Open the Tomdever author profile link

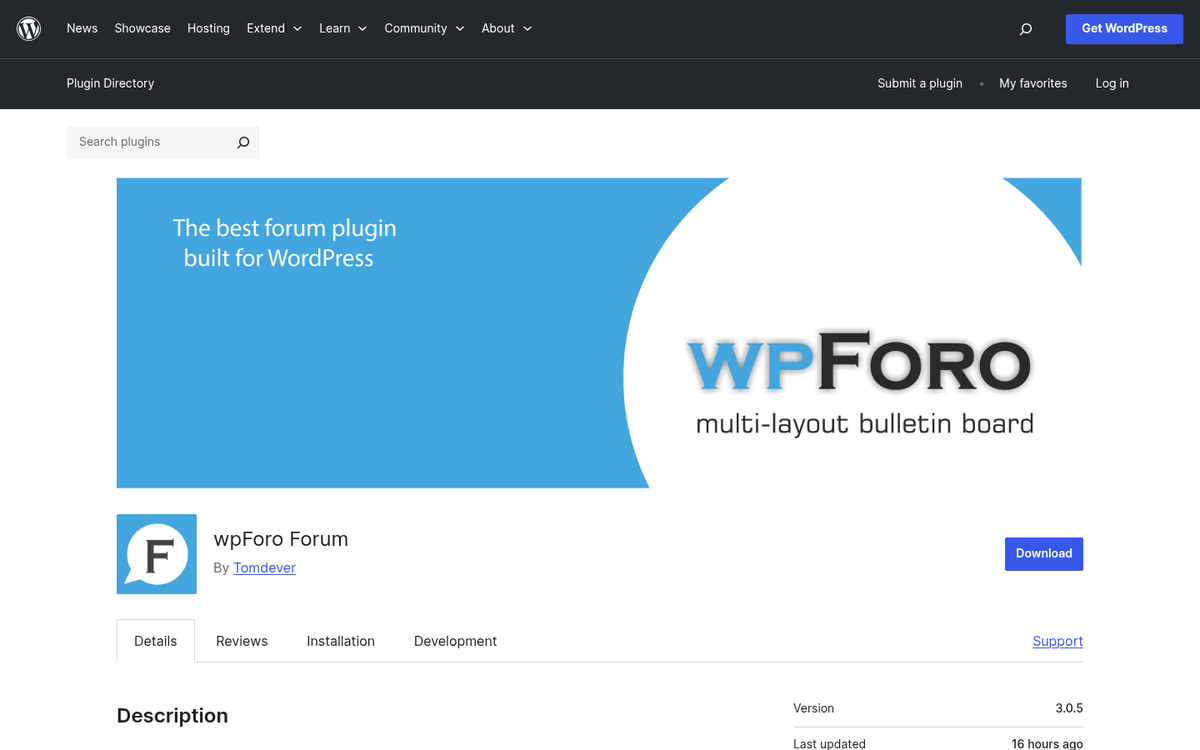click(264, 567)
